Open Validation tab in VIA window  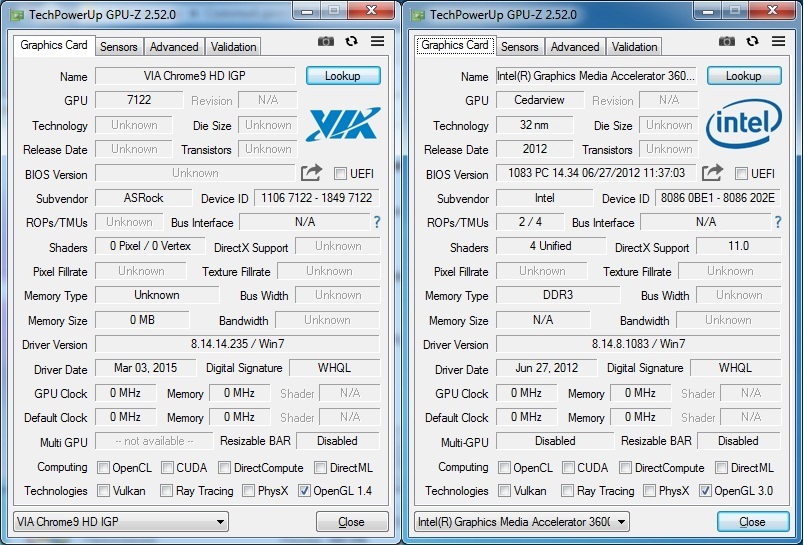click(233, 47)
